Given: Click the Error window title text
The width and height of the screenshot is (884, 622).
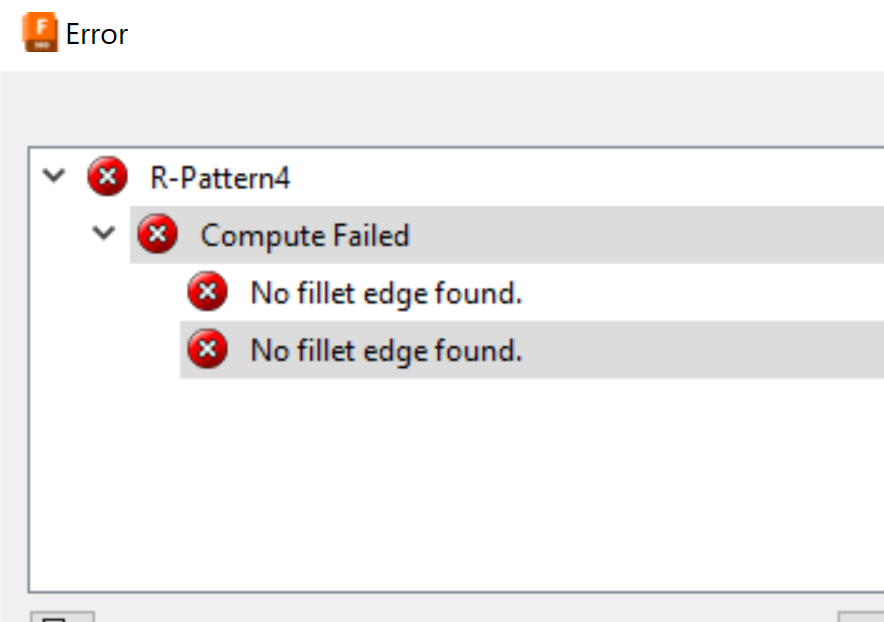Looking at the screenshot, I should [x=97, y=34].
